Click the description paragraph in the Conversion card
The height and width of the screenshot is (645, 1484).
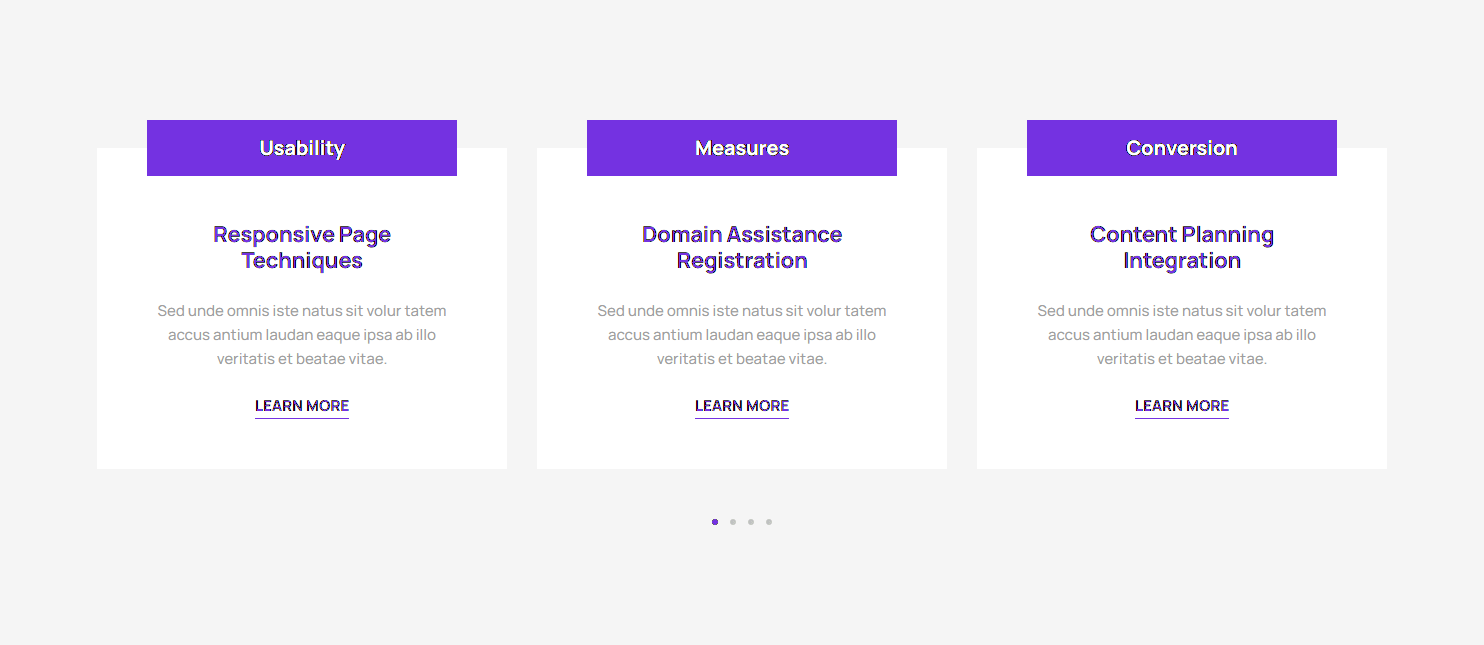coord(1182,335)
